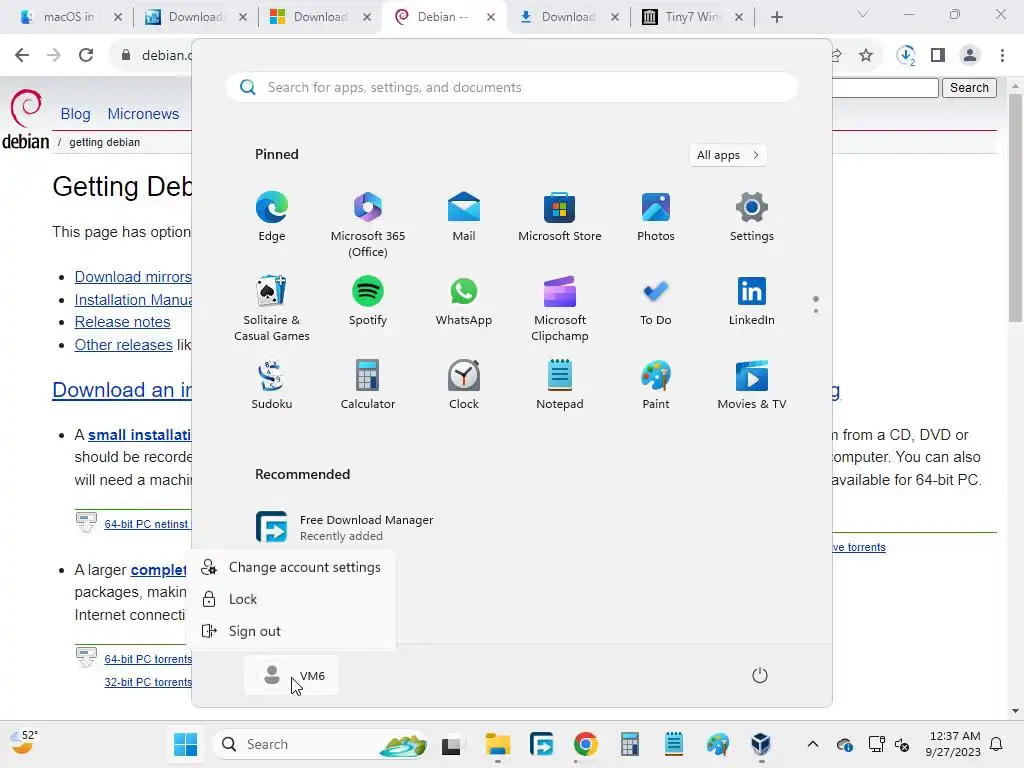Start Solitaire & Casual Games
The image size is (1024, 768).
click(272, 308)
